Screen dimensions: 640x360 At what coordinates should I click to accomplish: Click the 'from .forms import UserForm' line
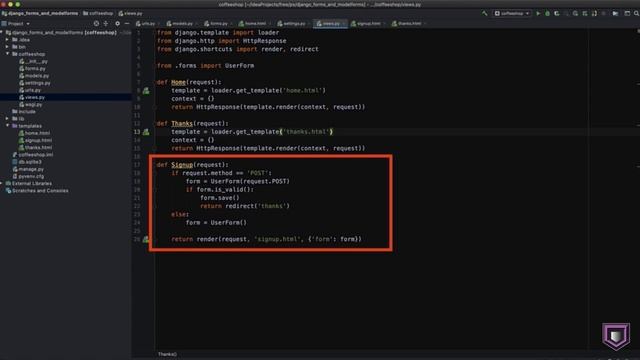pos(205,66)
